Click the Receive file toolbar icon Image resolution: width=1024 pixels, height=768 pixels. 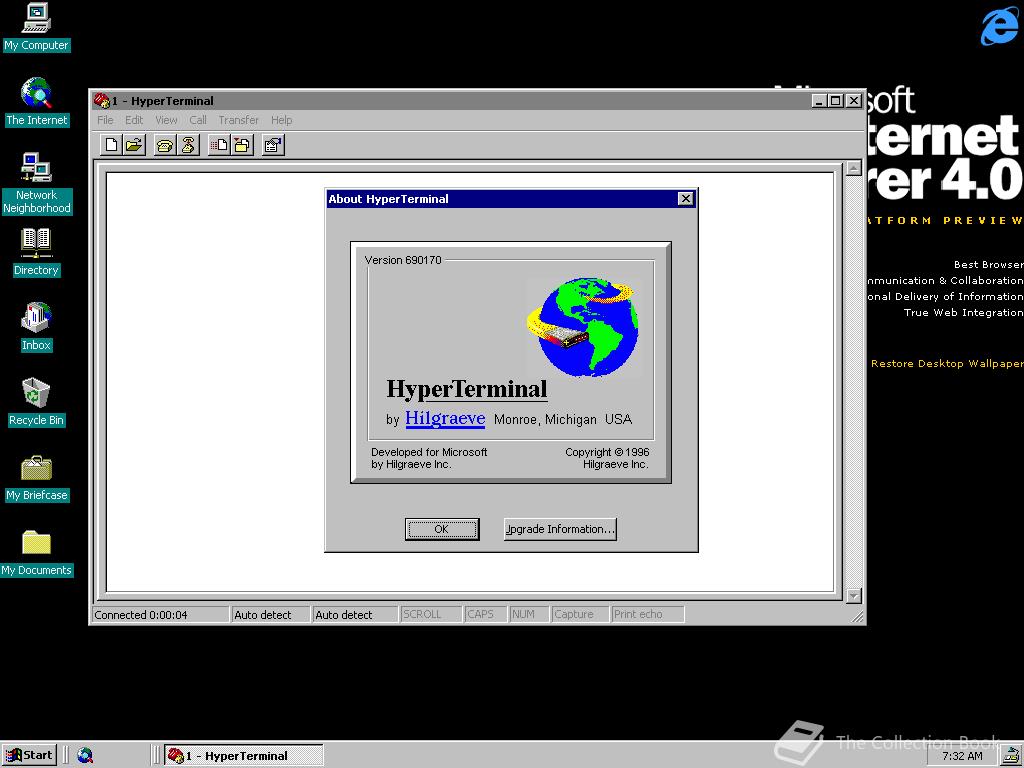coord(242,145)
